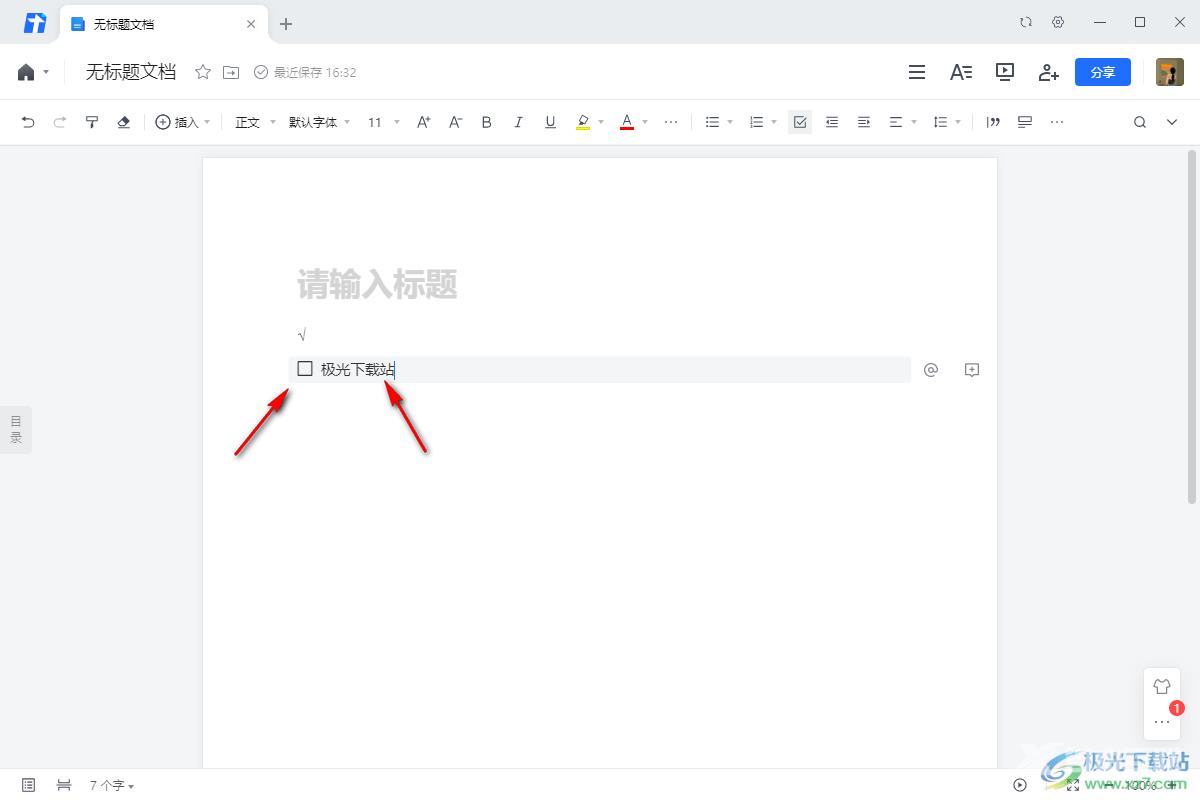Open app settings from the title bar
The image size is (1200, 800).
coord(1058,22)
